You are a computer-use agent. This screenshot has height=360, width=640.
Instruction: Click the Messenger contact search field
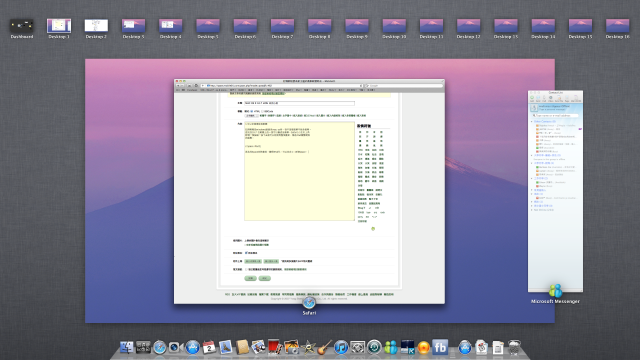point(556,116)
